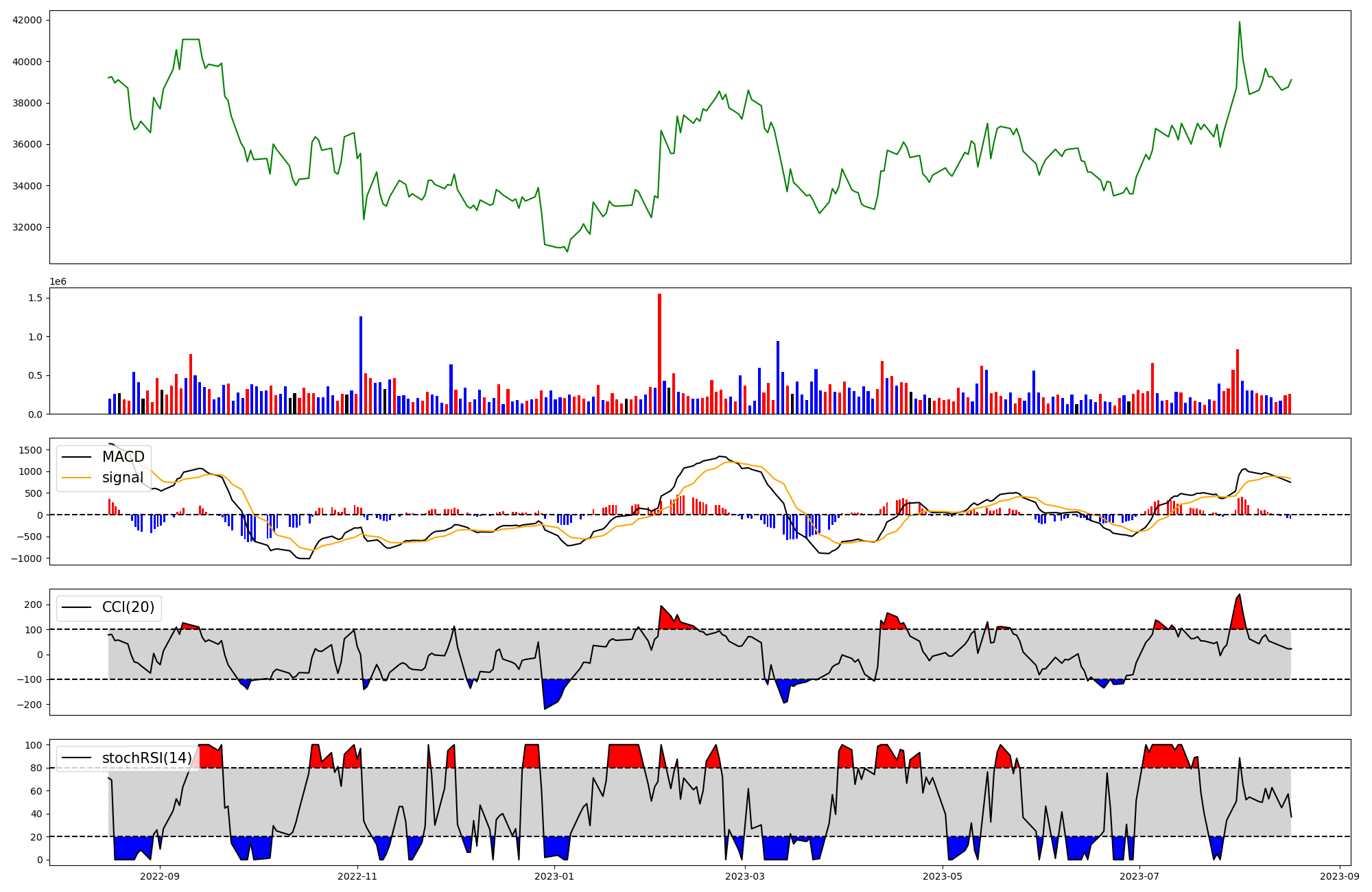Image resolution: width=1372 pixels, height=892 pixels.
Task: Click the 2023-09 x-axis date label
Action: coord(1340,876)
